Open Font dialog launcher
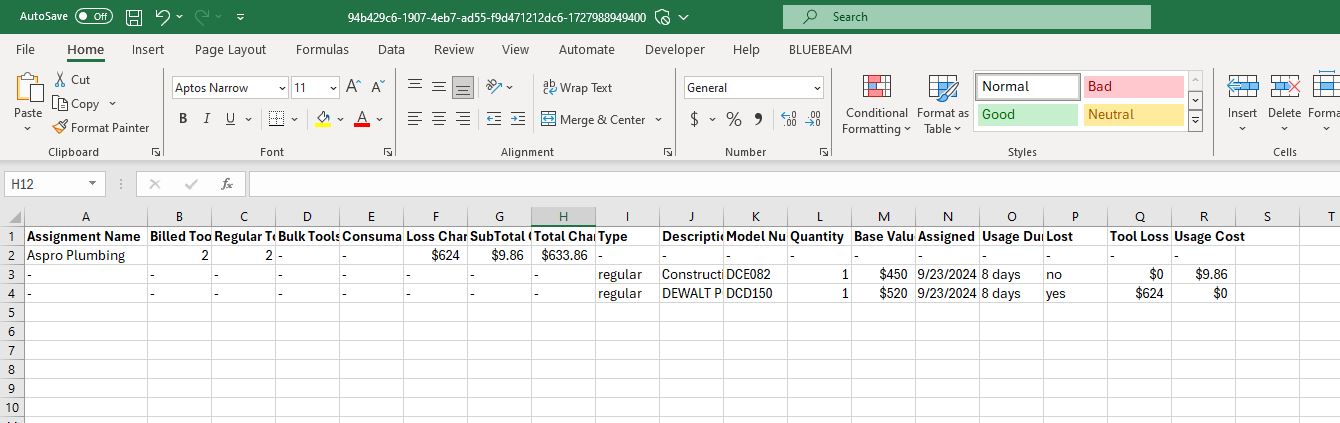Viewport: 1340px width, 423px height. 387,152
